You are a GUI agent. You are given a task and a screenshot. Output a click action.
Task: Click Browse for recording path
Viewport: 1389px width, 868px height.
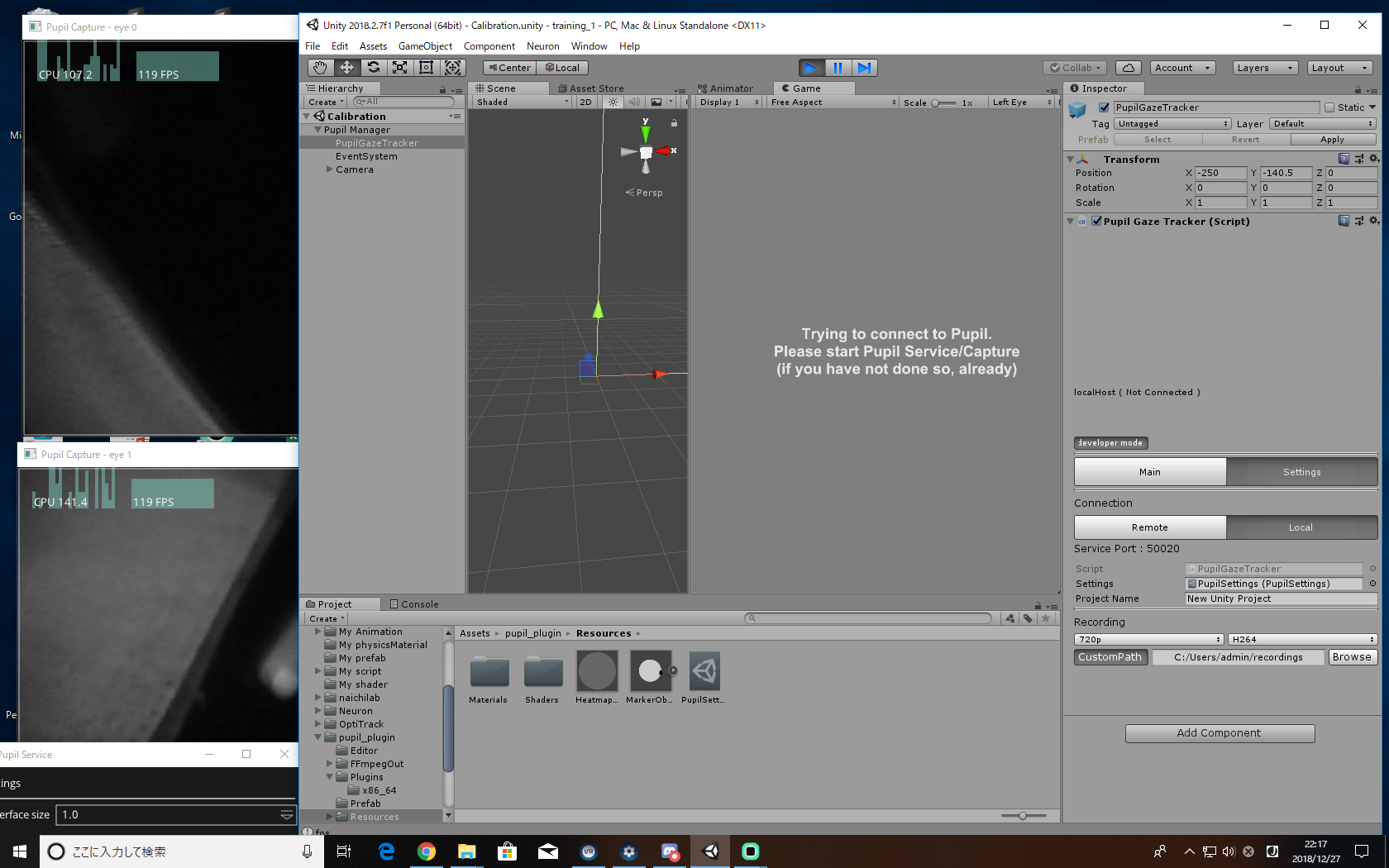pyautogui.click(x=1352, y=657)
